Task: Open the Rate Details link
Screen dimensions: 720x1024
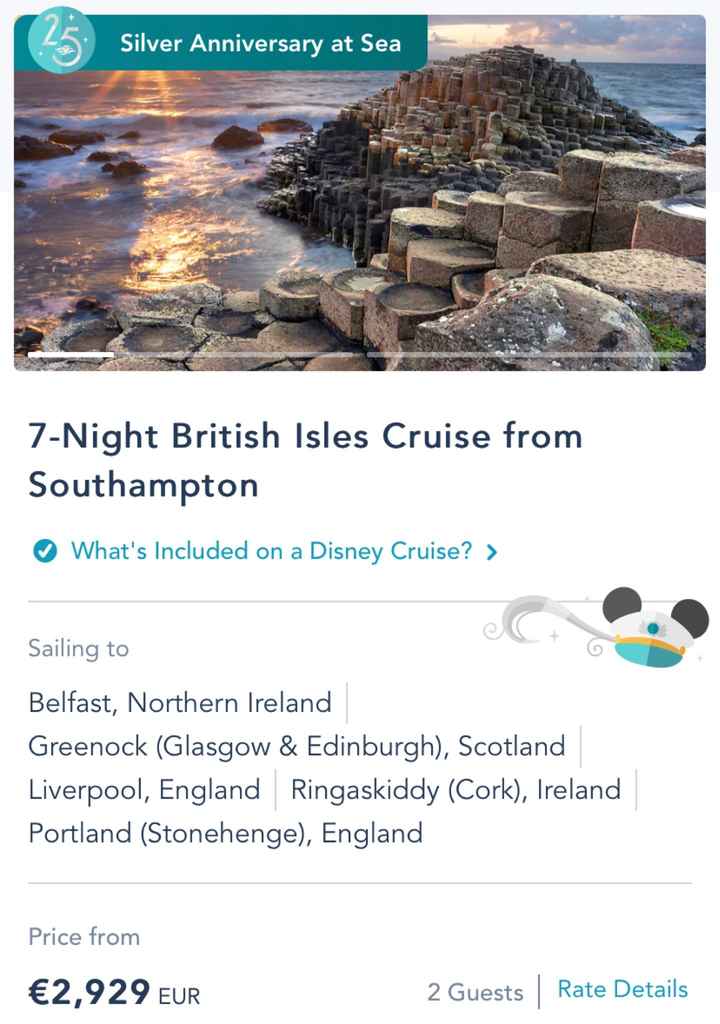Action: point(622,989)
